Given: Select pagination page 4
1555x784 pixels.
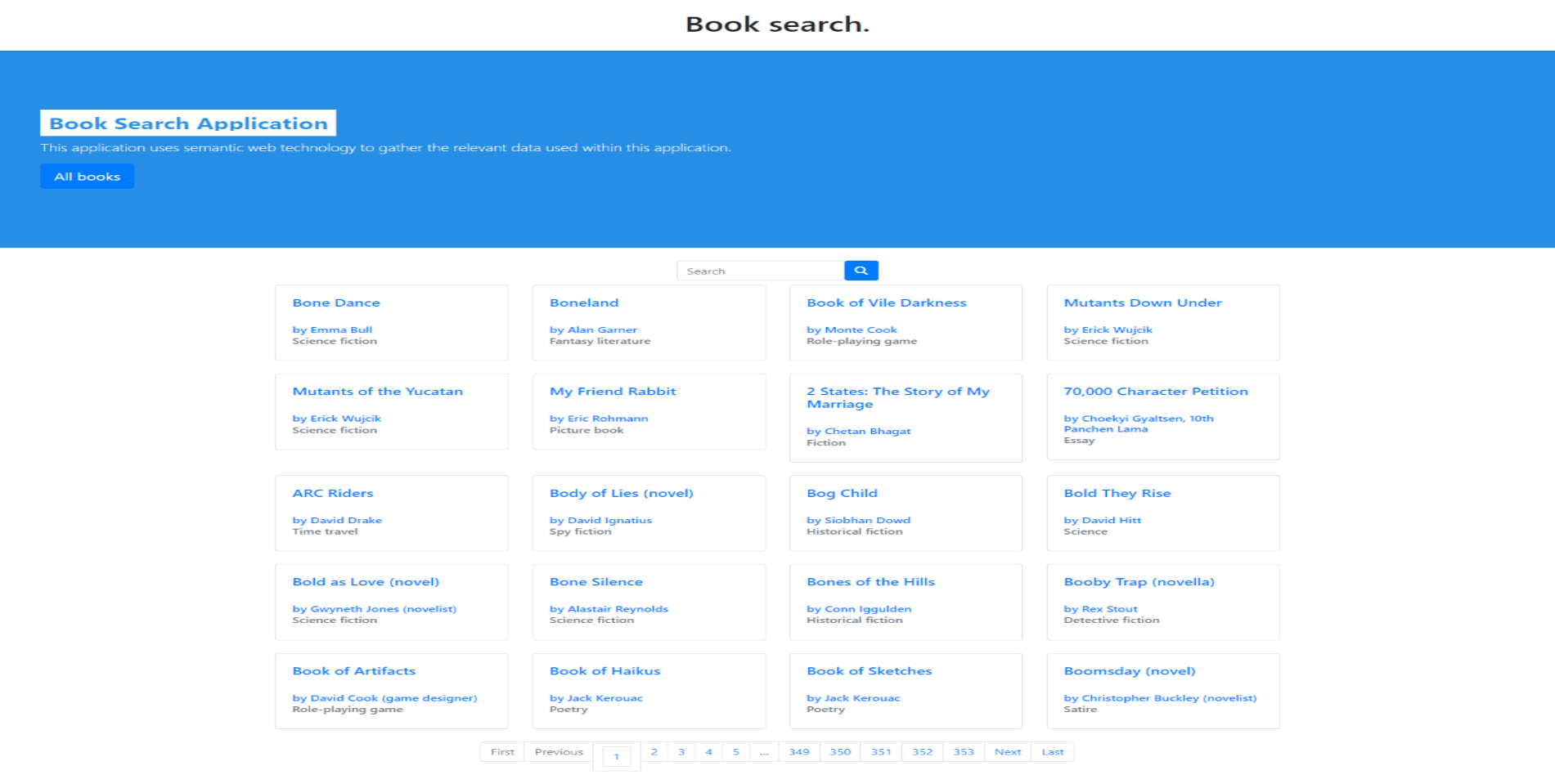Looking at the screenshot, I should 708,752.
